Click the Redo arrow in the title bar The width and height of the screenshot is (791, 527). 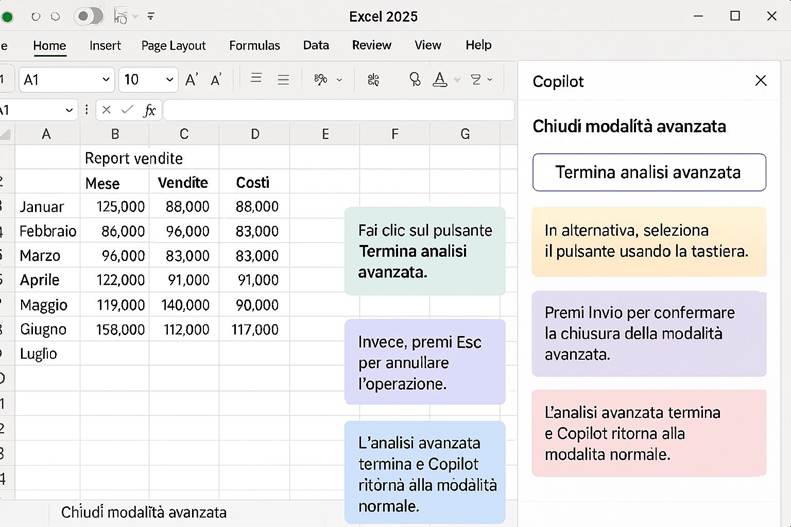click(55, 17)
